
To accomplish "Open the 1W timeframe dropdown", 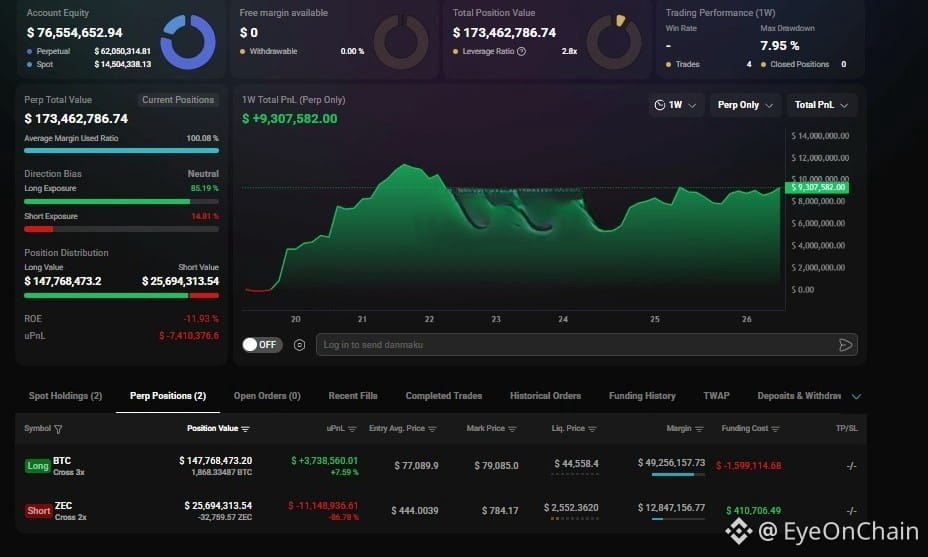I will pyautogui.click(x=675, y=105).
